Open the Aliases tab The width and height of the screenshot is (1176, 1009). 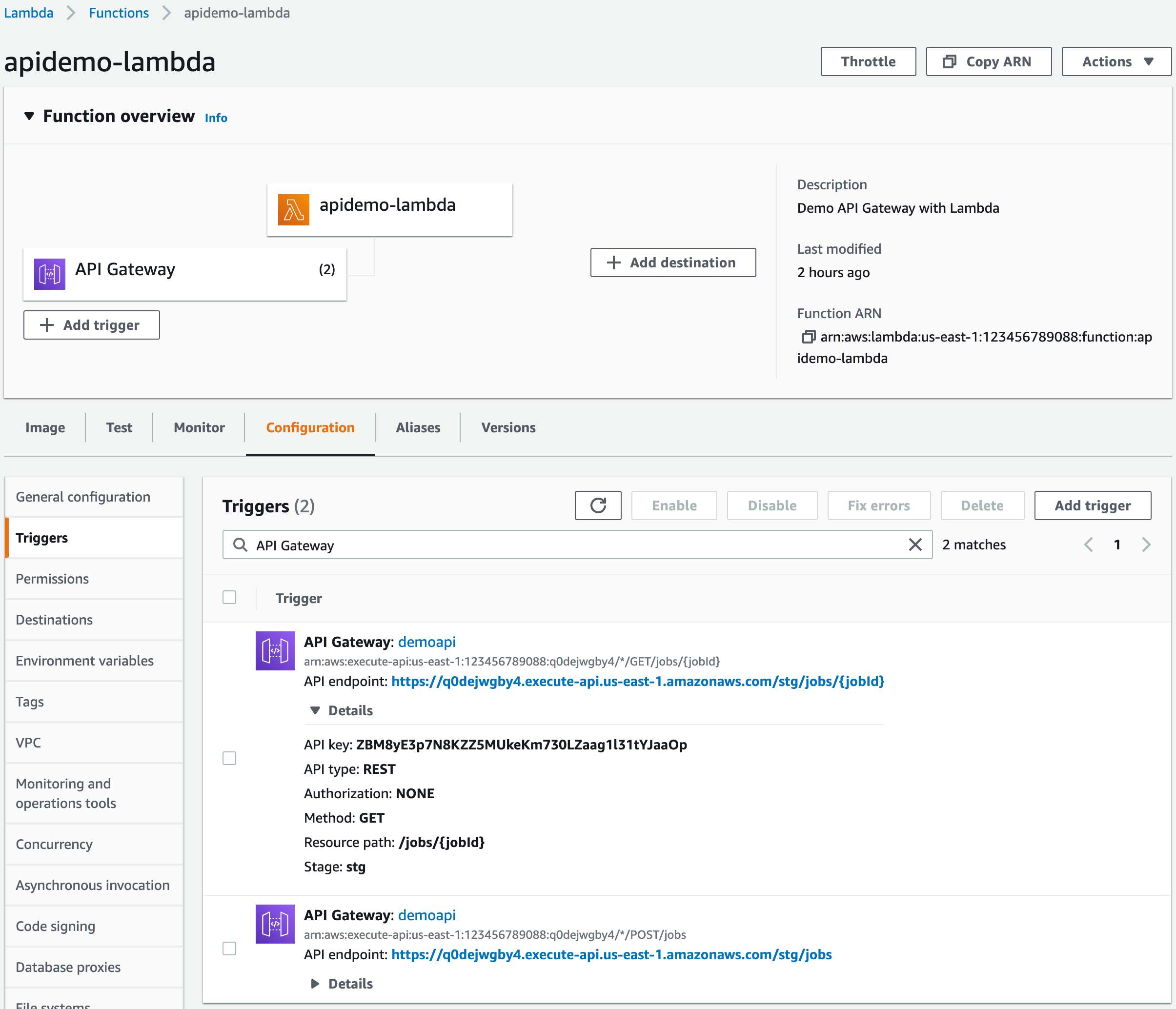[x=417, y=427]
